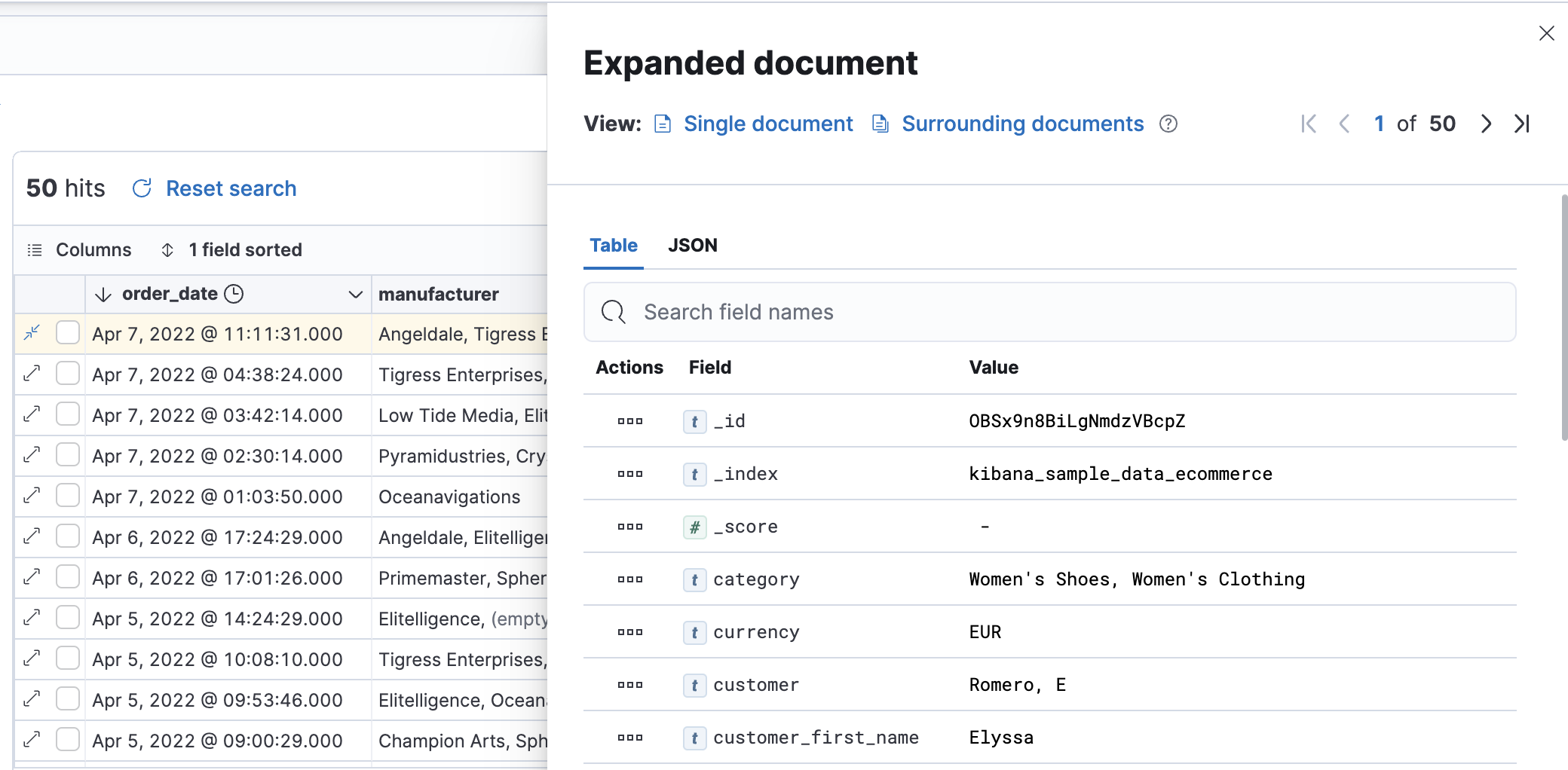Viewport: 1568px width, 770px height.
Task: Open the 1 field sorted menu
Action: tap(231, 249)
